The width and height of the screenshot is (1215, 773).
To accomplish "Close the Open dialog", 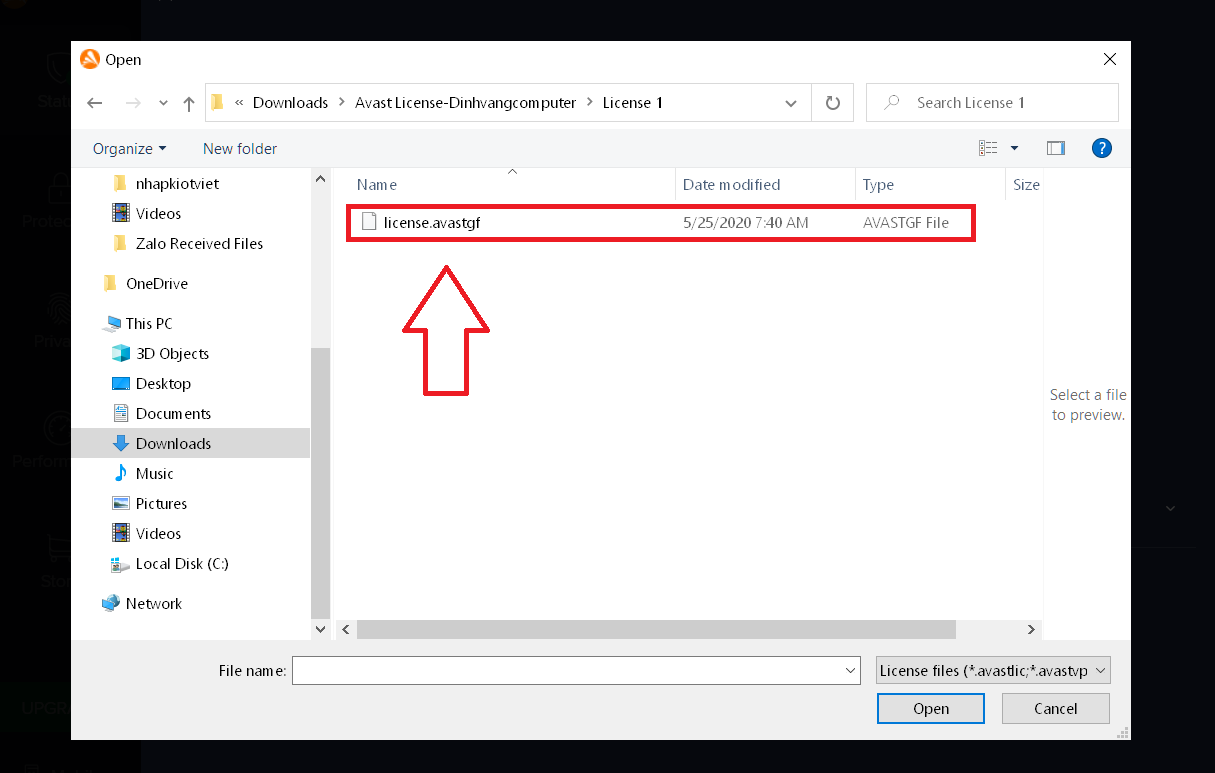I will click(1110, 60).
